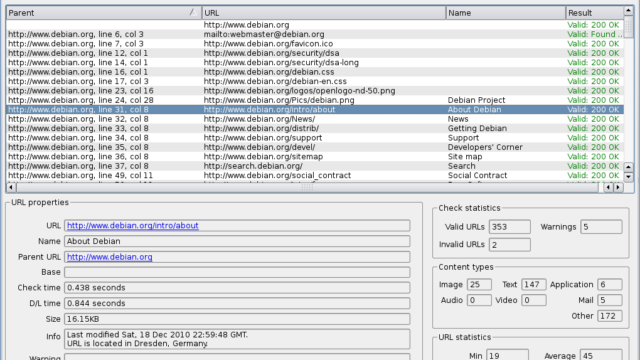Open the Parent URL link http://www.debian.org
Image resolution: width=640 pixels, height=360 pixels.
click(109, 257)
